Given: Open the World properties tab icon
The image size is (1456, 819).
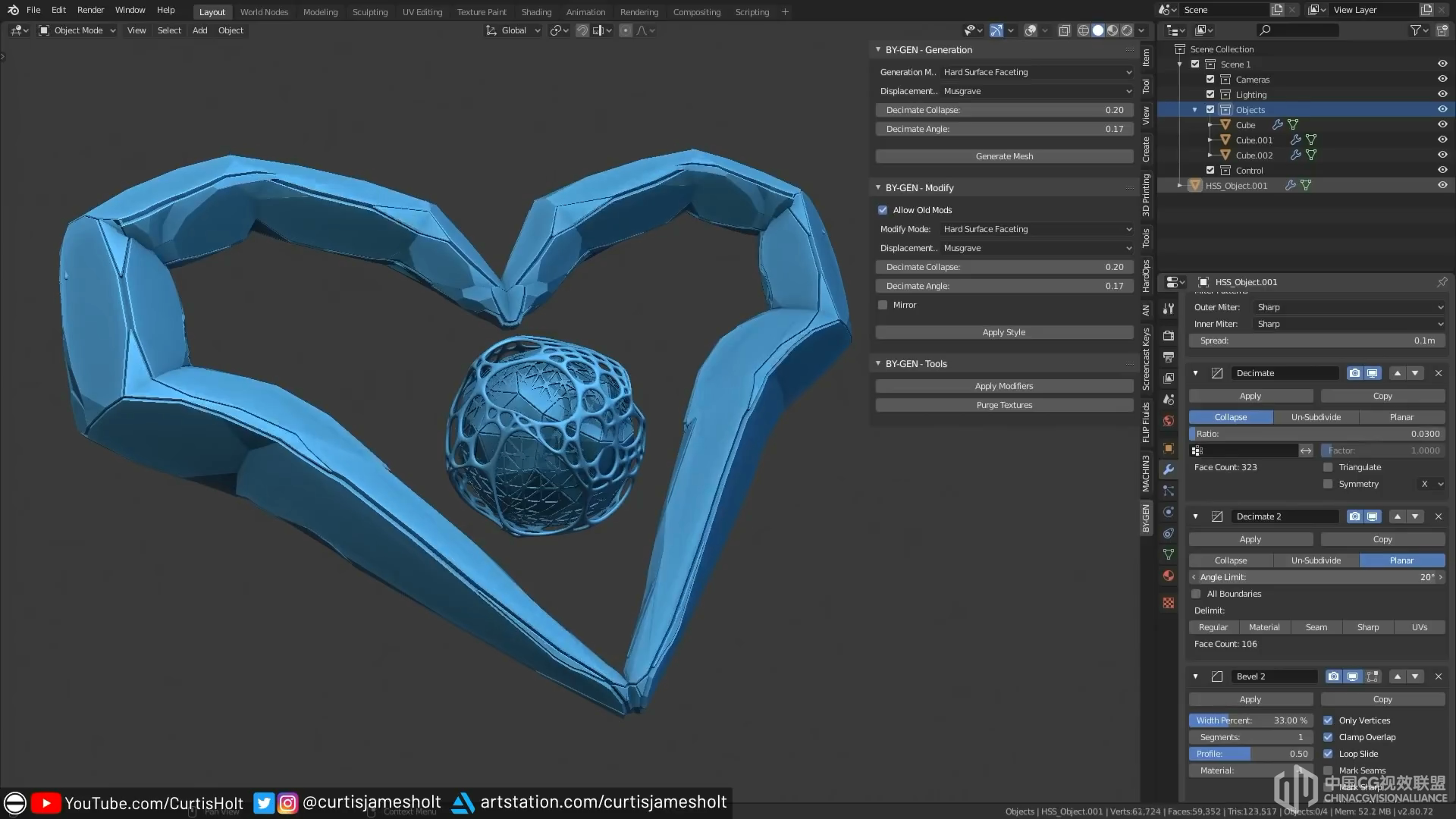Looking at the screenshot, I should (1169, 420).
